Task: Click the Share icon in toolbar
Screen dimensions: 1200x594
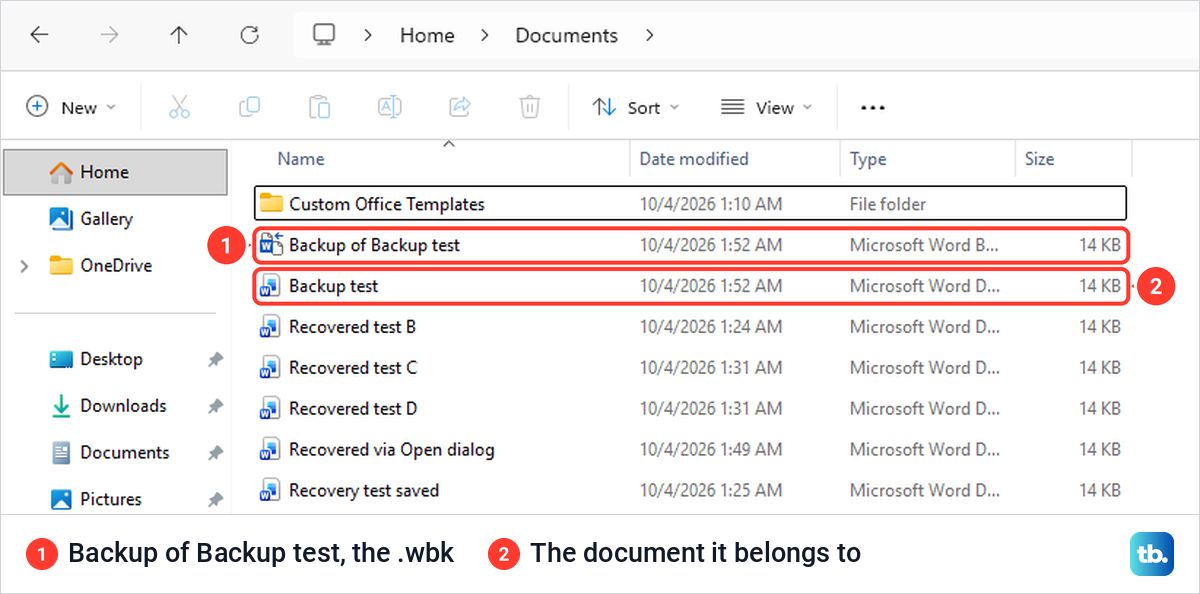Action: pyautogui.click(x=460, y=107)
